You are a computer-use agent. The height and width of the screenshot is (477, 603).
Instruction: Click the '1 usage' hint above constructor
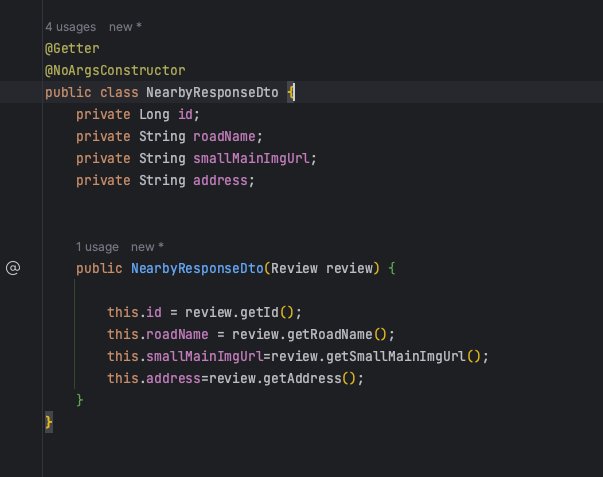coord(97,247)
